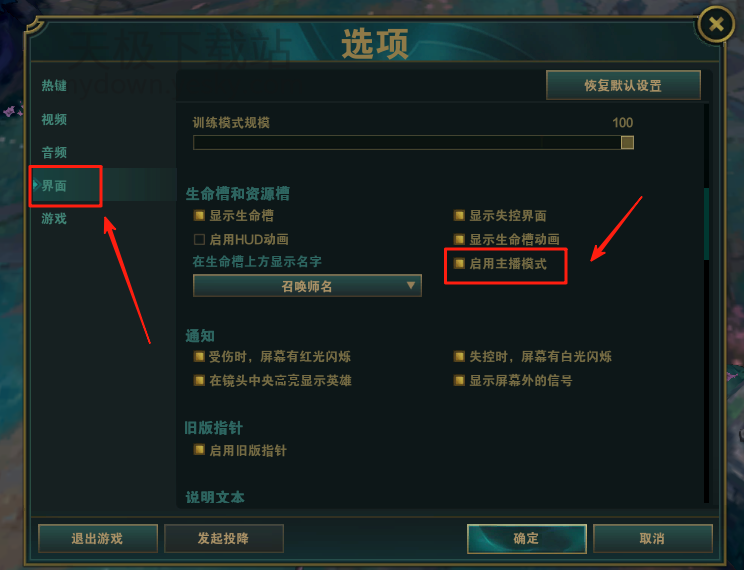Click the 训练模式规模 slider handle
Viewport: 744px width, 570px height.
click(x=627, y=142)
